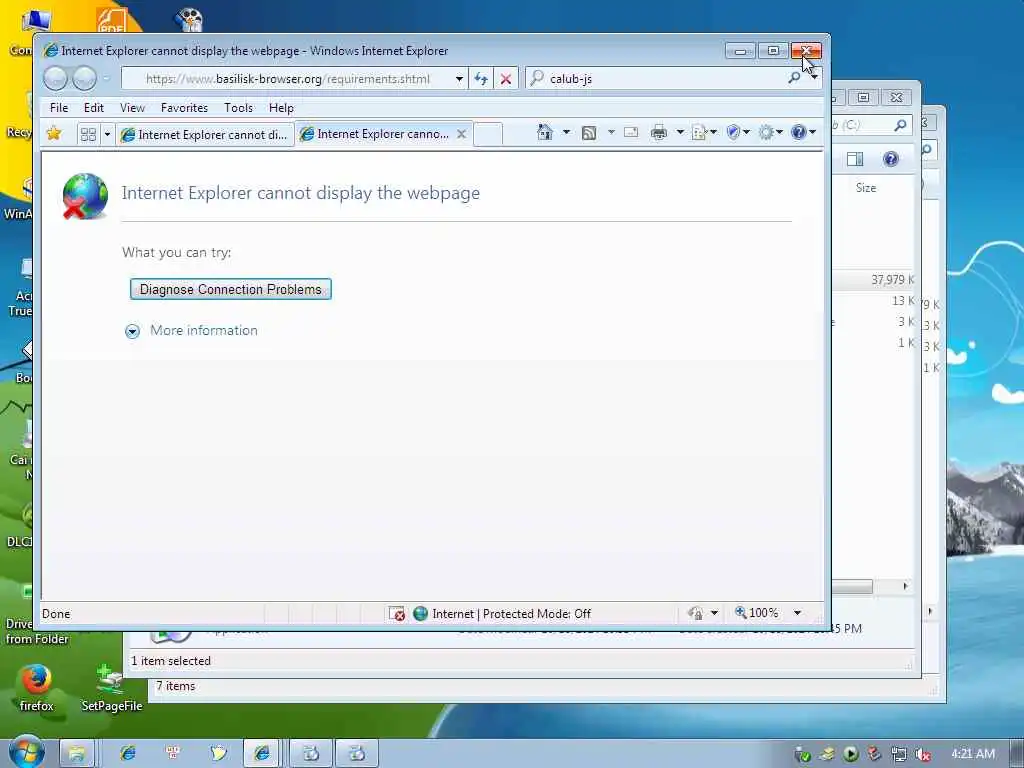The image size is (1024, 768).
Task: Click the RSS feeds icon
Action: 588,133
